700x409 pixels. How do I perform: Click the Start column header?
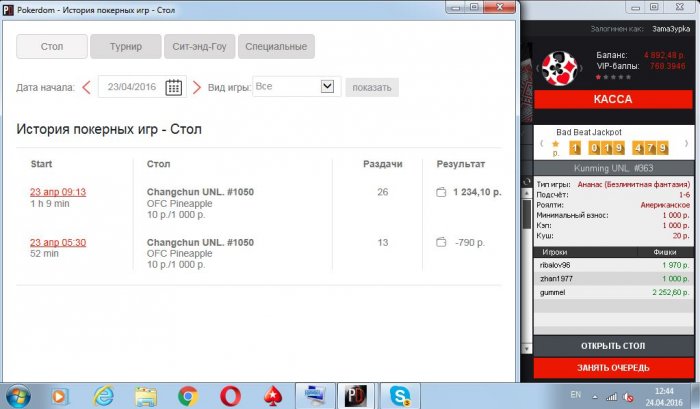tap(42, 164)
